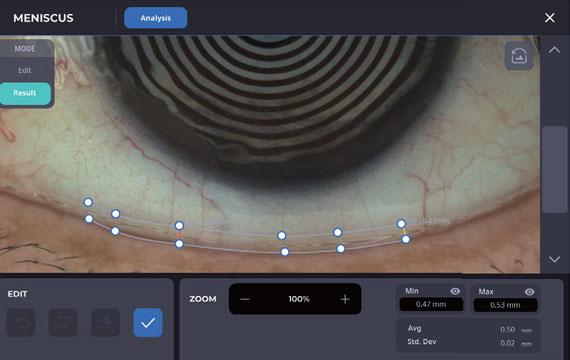
Task: Switch mode to Edit
Action: click(25, 70)
